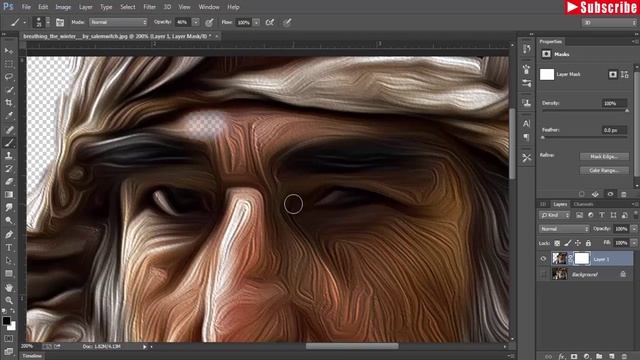This screenshot has height=360, width=640.
Task: Select the Eraser tool
Action: click(x=9, y=182)
